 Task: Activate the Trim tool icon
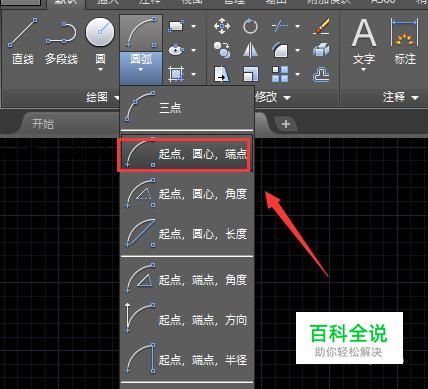point(279,26)
